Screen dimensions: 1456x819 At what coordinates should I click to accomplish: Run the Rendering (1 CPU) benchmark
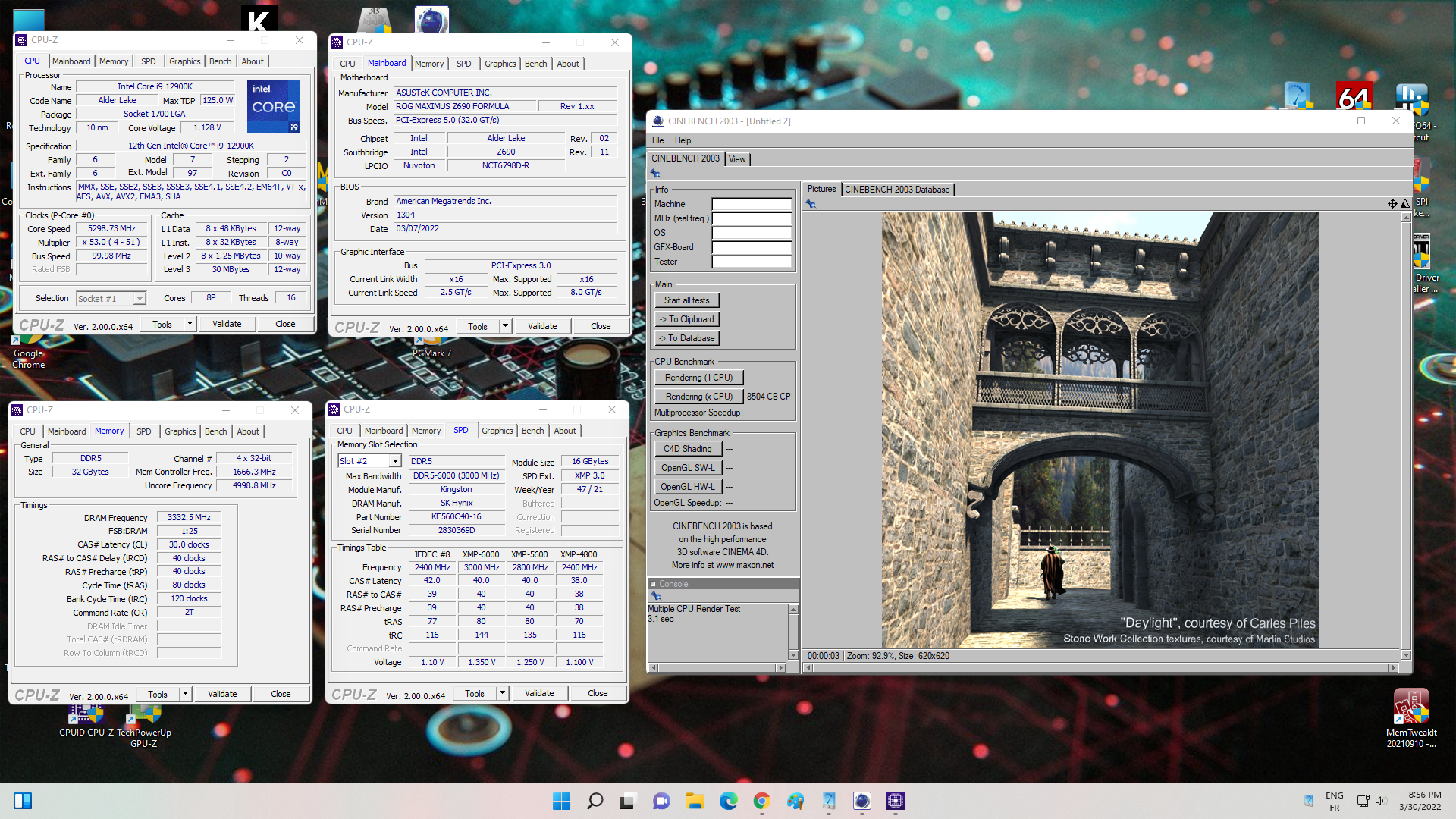(x=699, y=378)
